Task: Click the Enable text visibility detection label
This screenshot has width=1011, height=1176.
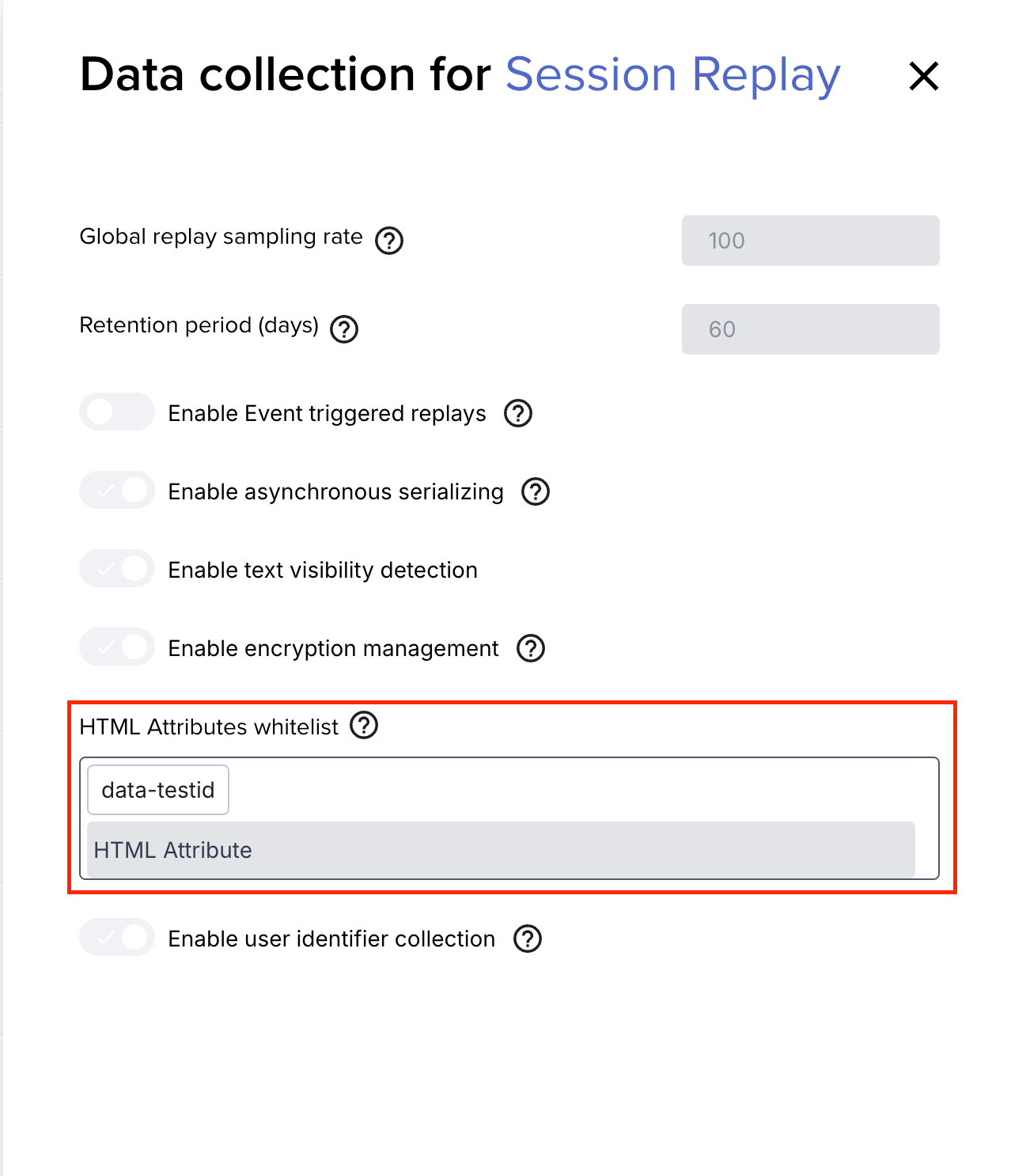Action: pos(323,570)
